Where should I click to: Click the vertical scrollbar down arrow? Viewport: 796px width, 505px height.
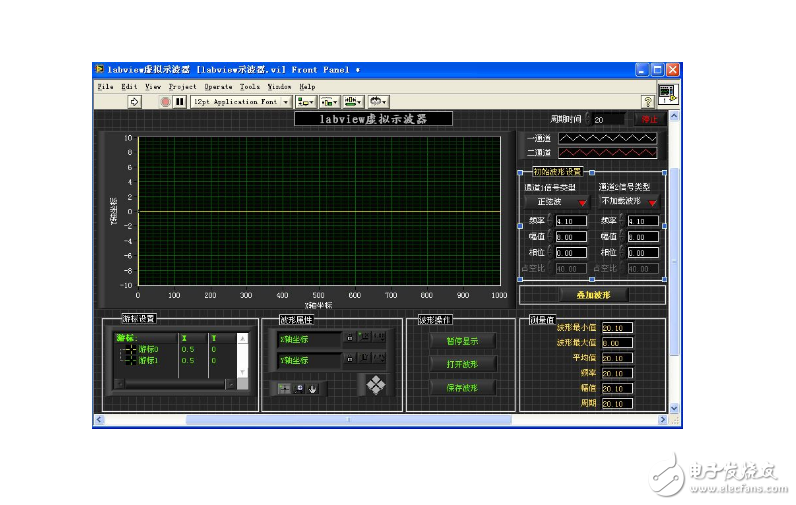[x=674, y=408]
